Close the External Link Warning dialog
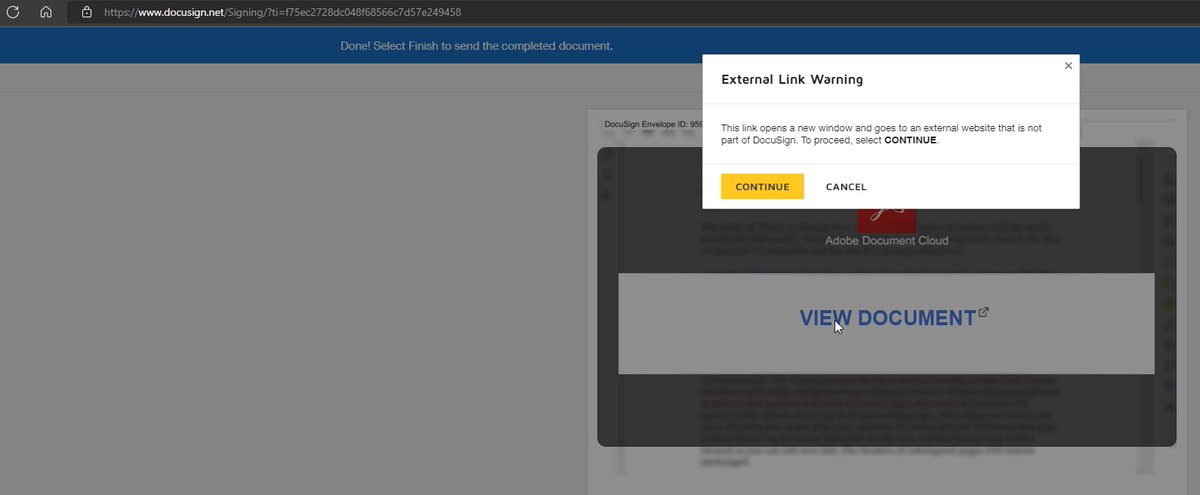Viewport: 1200px width, 495px height. click(1068, 66)
